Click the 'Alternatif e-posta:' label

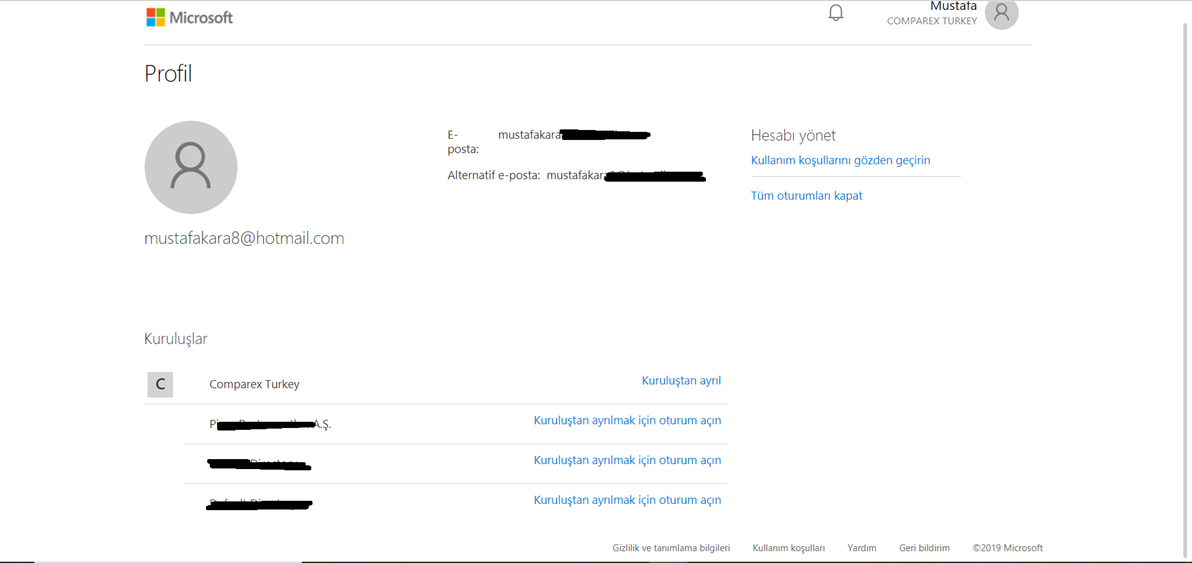[x=493, y=176]
